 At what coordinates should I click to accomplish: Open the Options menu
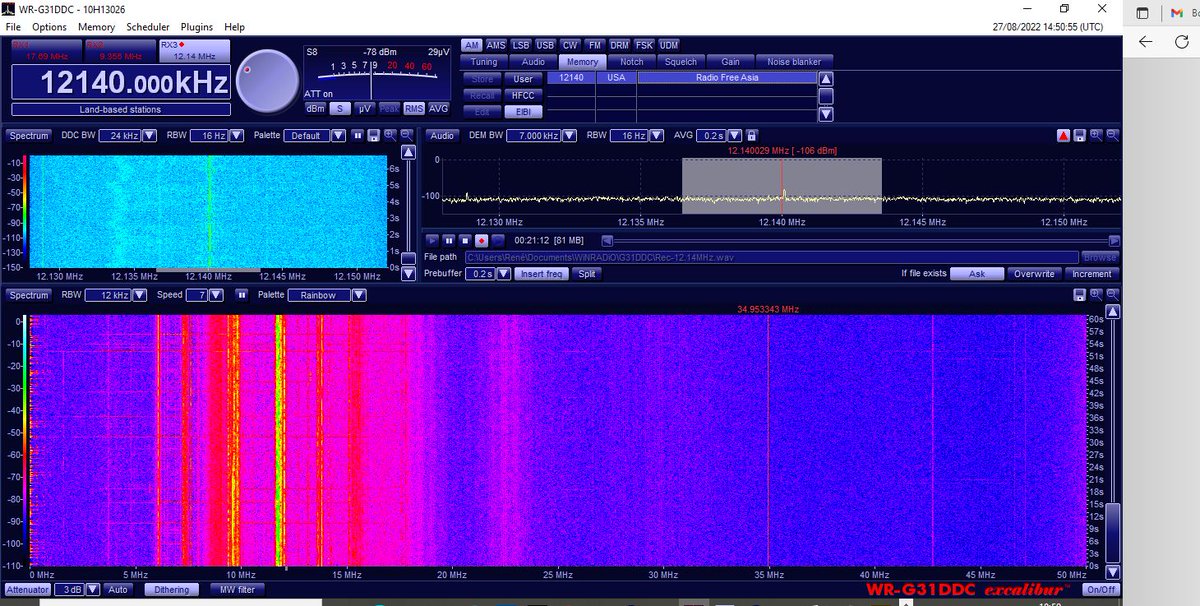click(x=49, y=27)
